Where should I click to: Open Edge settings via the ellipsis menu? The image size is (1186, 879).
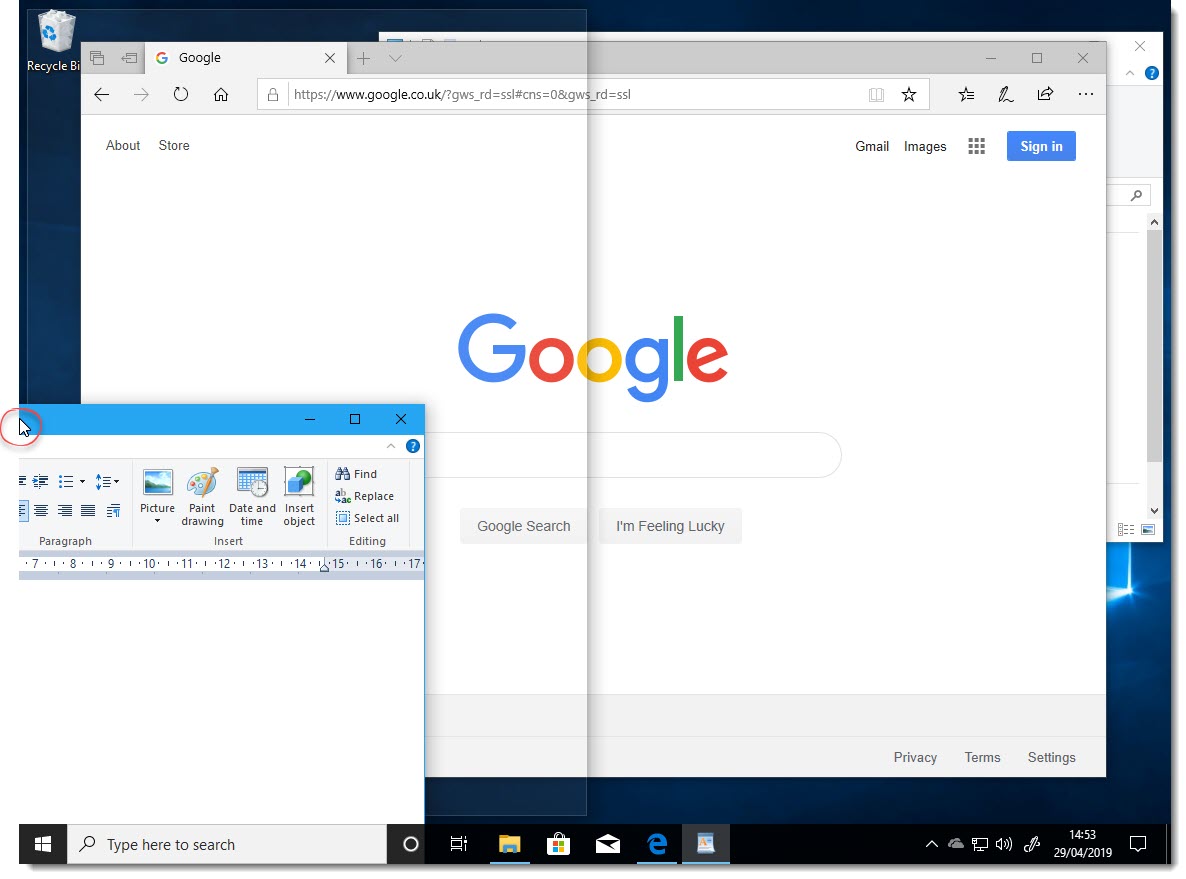[1085, 93]
